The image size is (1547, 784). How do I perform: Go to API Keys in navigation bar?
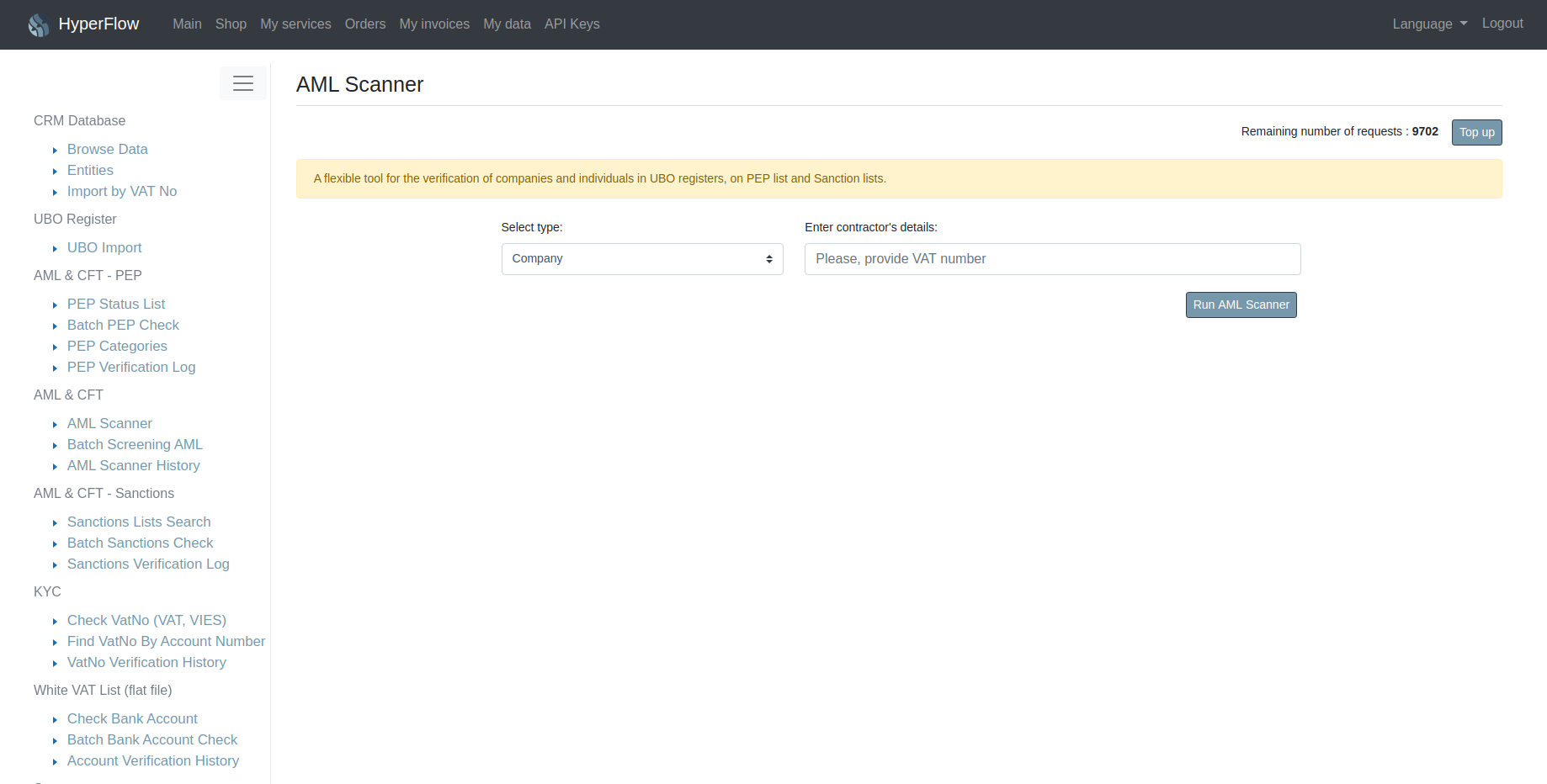click(572, 24)
